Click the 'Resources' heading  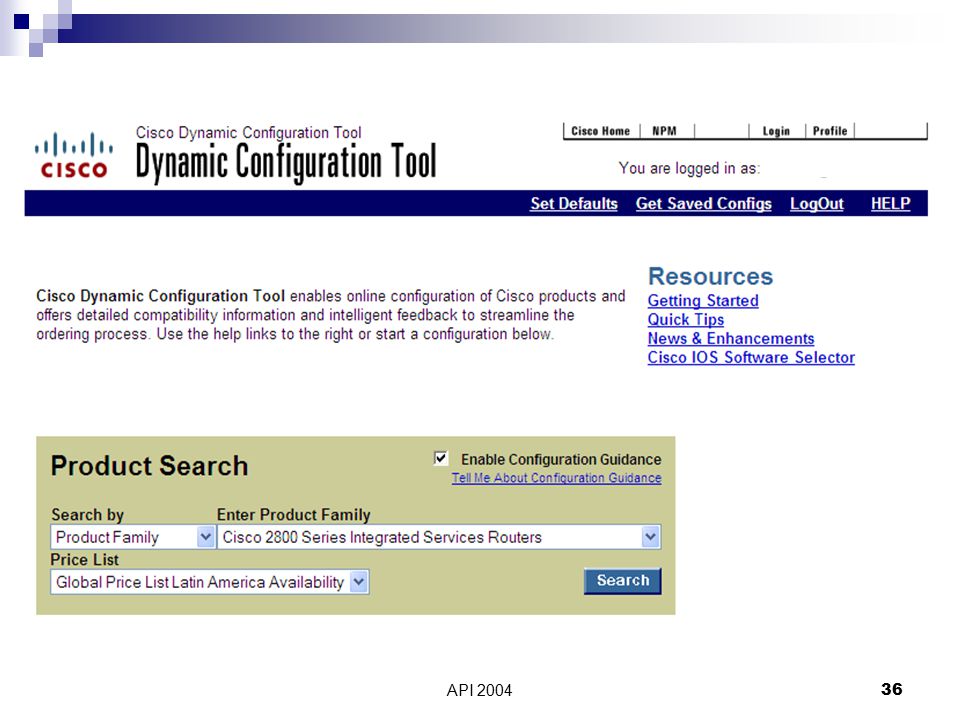point(710,276)
